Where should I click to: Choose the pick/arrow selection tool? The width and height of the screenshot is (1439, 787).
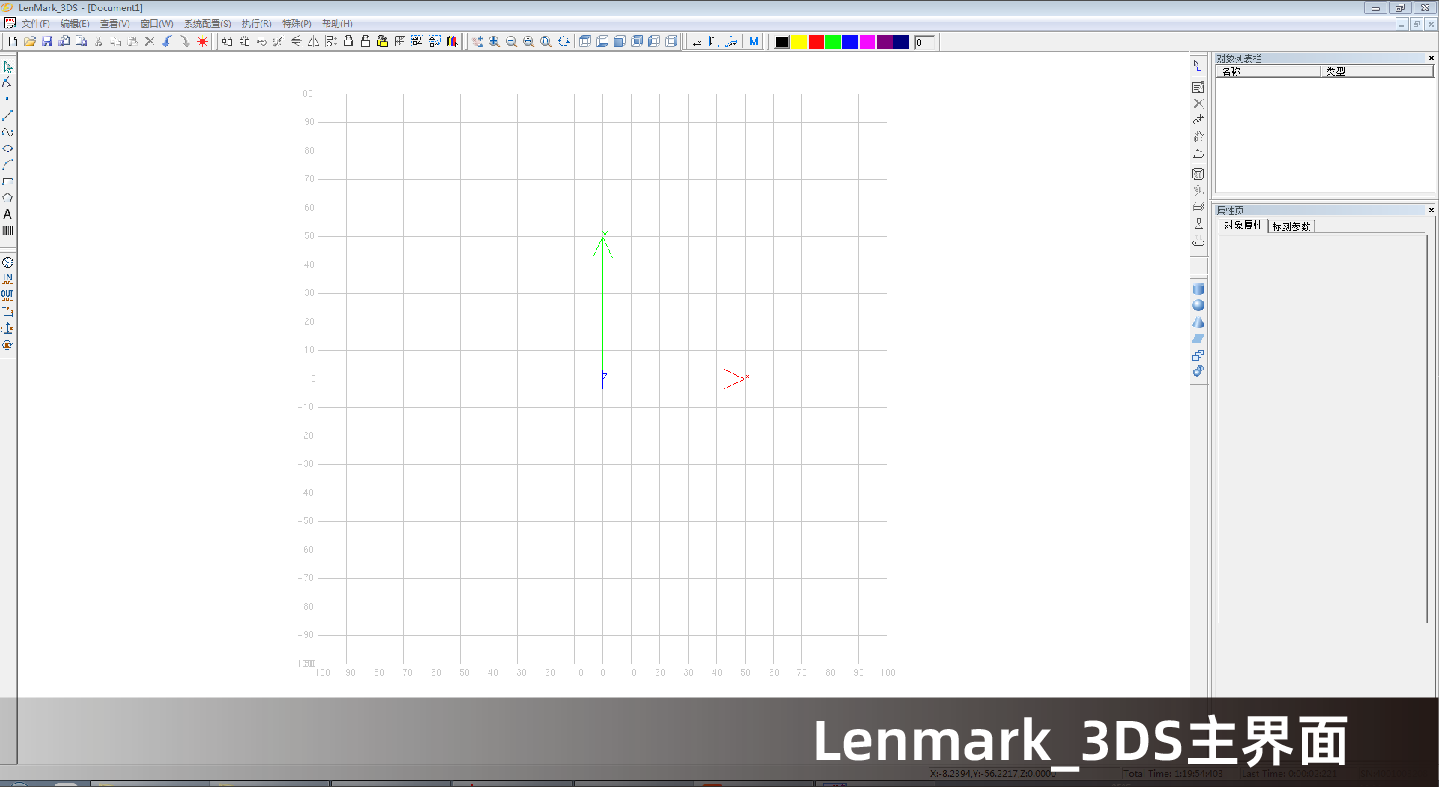pos(8,67)
